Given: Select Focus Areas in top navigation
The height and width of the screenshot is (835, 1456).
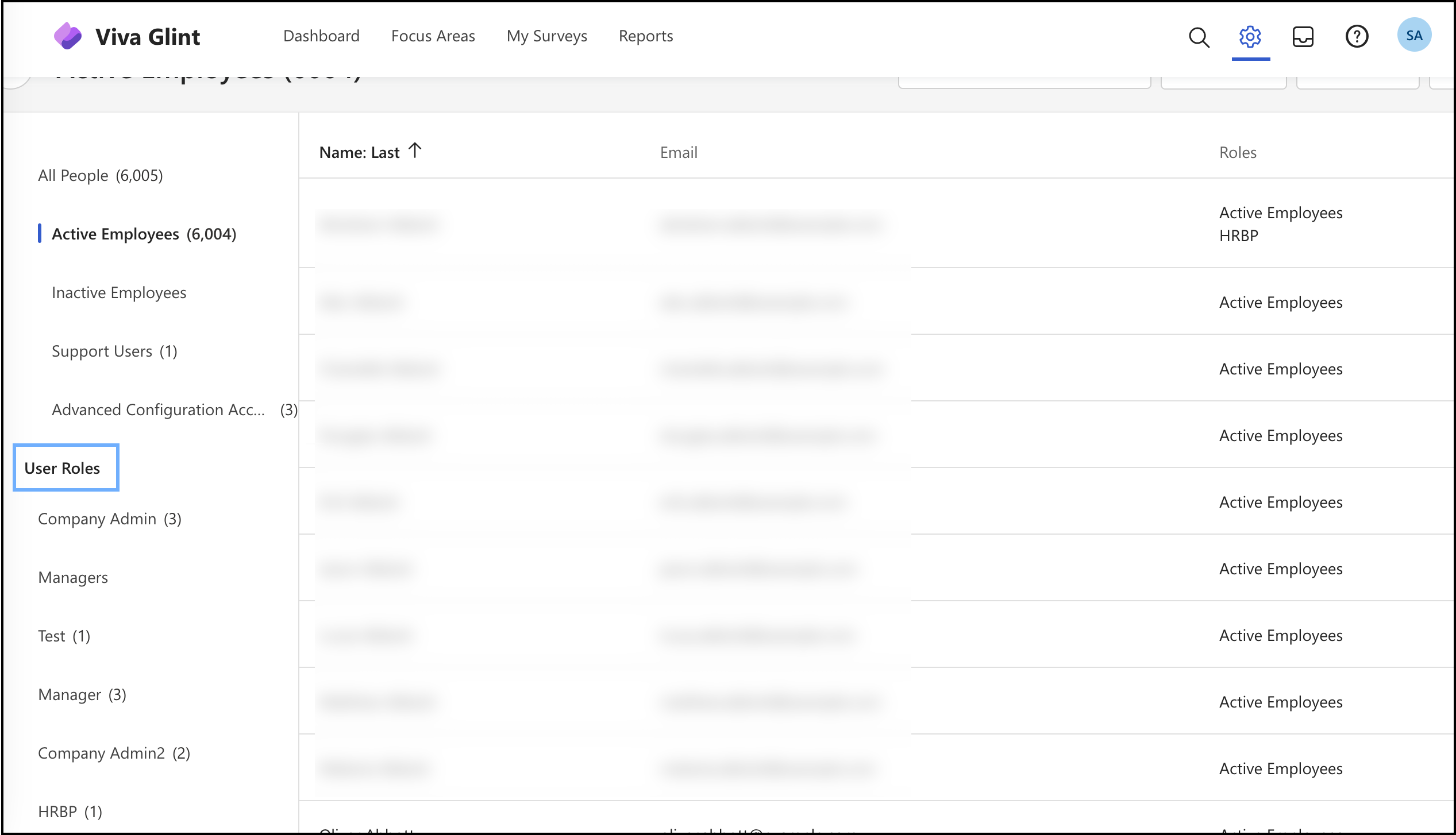Looking at the screenshot, I should (x=432, y=35).
